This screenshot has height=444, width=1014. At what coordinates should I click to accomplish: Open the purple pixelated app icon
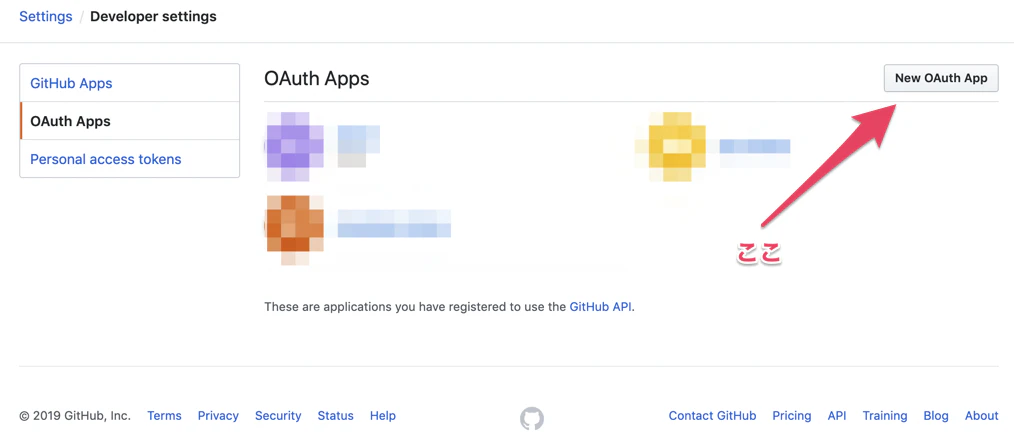point(294,146)
